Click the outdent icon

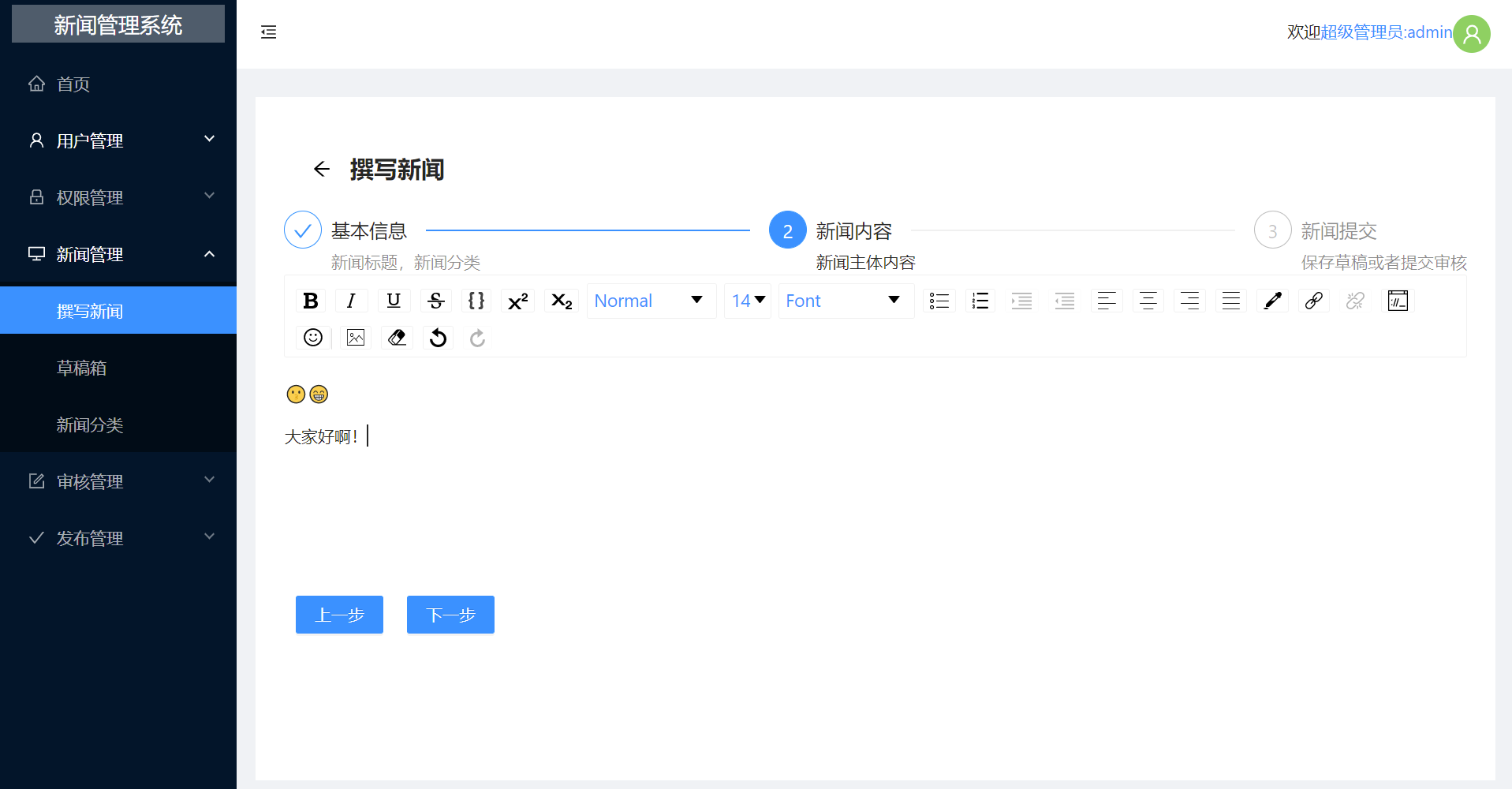click(1065, 301)
